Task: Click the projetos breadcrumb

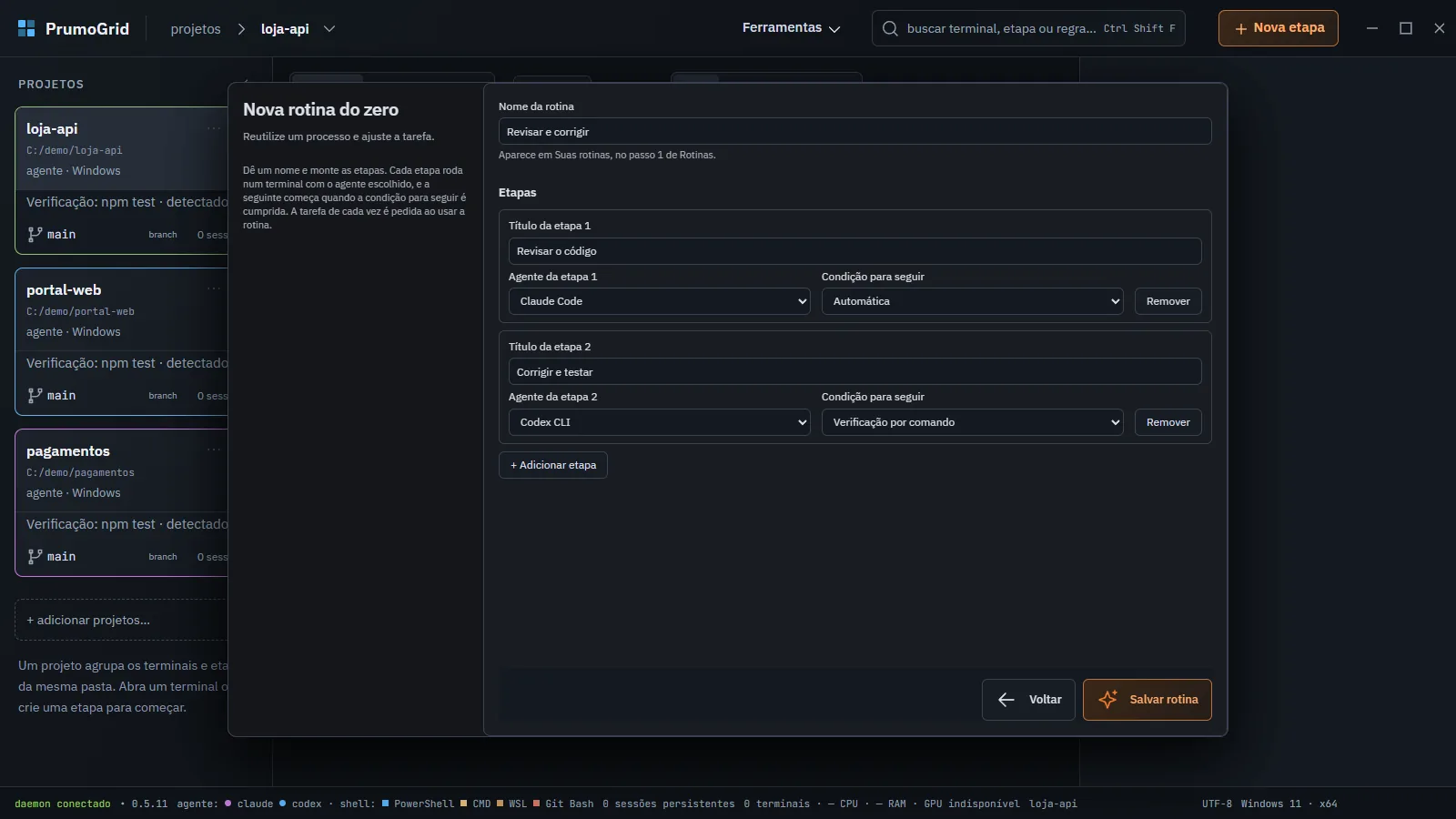Action: pyautogui.click(x=196, y=29)
